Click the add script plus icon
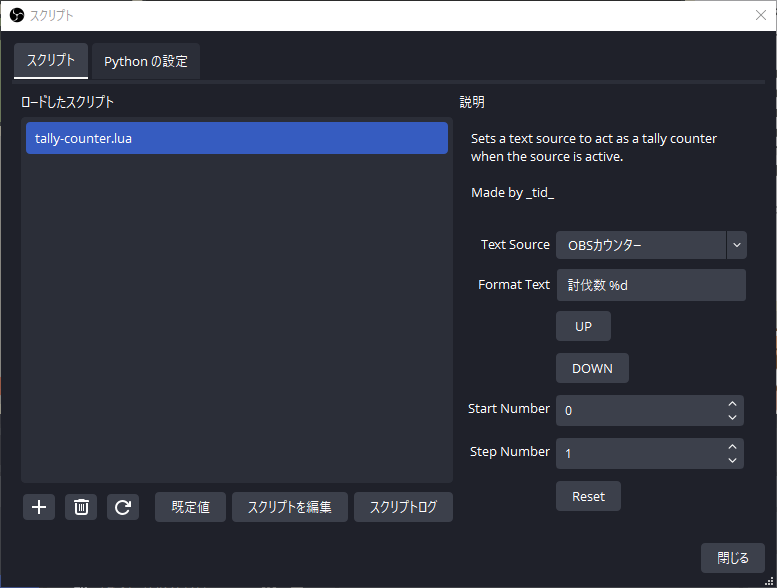Viewport: 777px width, 588px height. 39,507
